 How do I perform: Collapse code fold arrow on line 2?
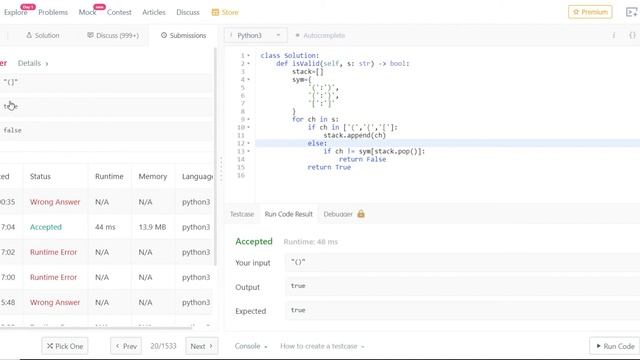click(x=249, y=64)
